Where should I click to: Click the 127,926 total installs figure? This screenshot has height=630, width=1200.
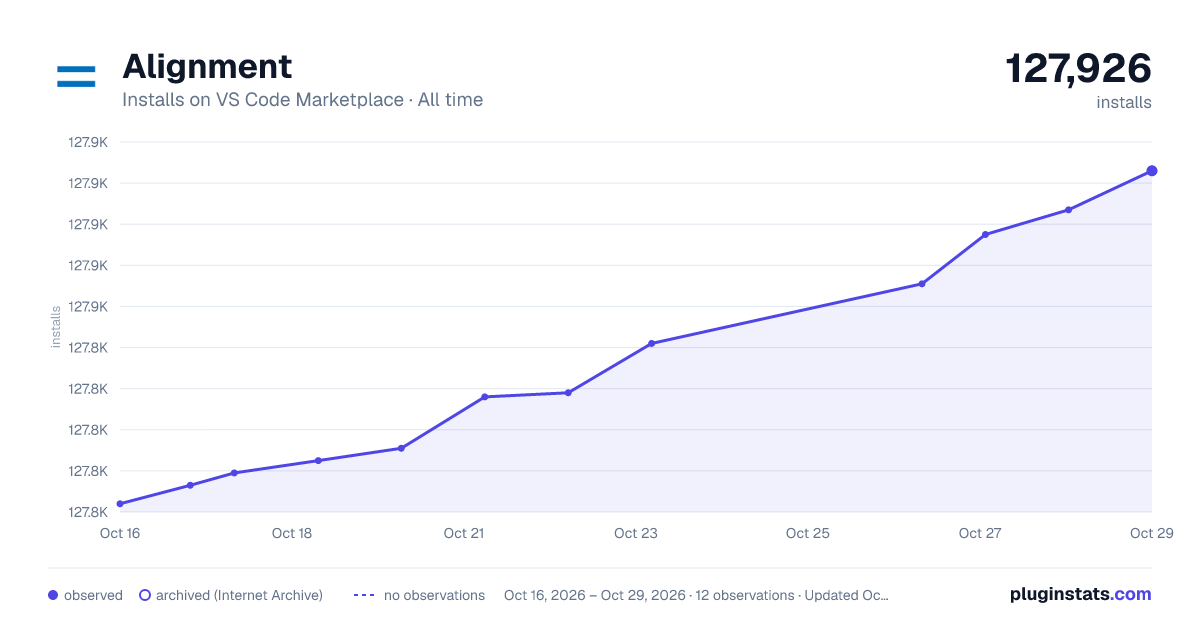click(1078, 69)
